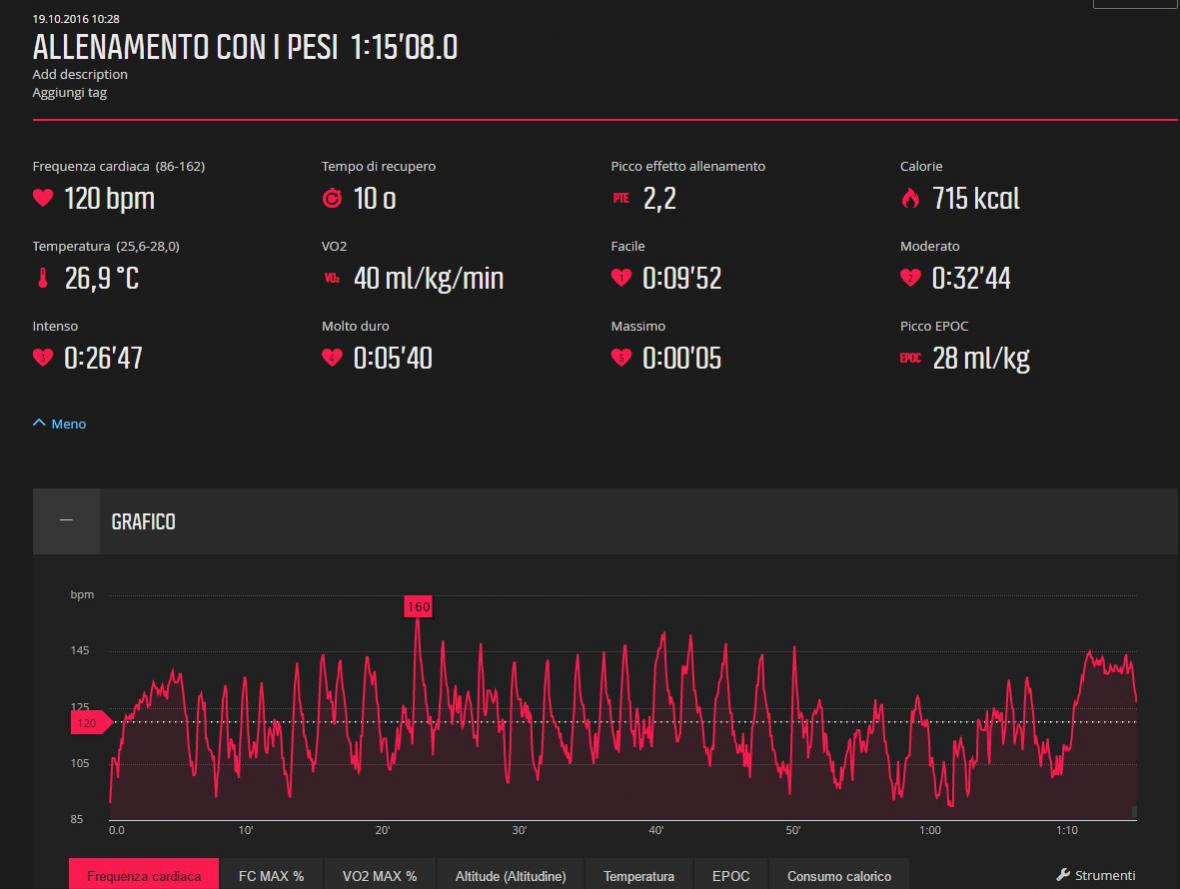Switch graph to Altitude (Altitudine)

click(511, 876)
